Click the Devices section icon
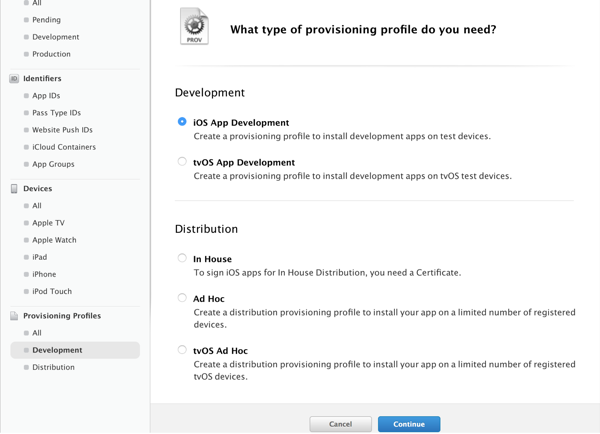600x434 pixels. click(x=14, y=188)
